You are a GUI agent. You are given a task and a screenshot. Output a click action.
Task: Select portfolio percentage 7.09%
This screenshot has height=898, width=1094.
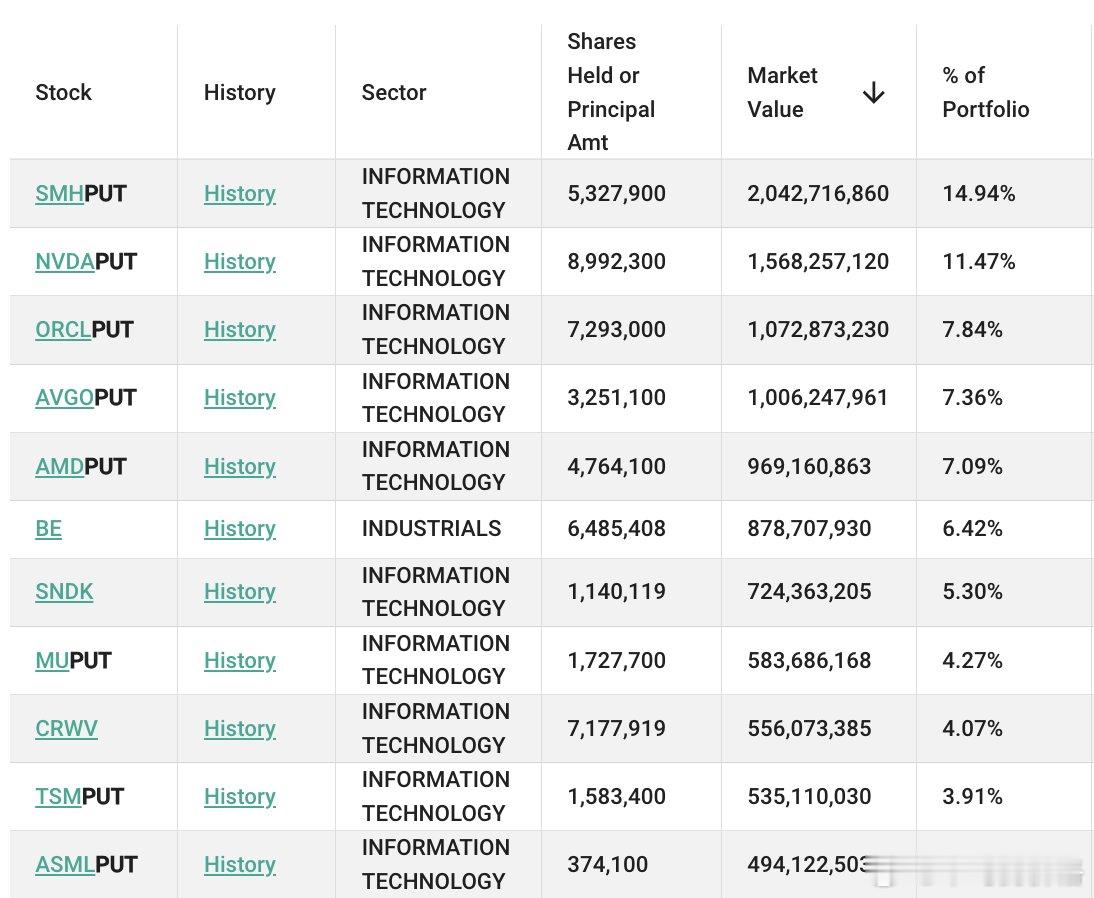pos(973,466)
